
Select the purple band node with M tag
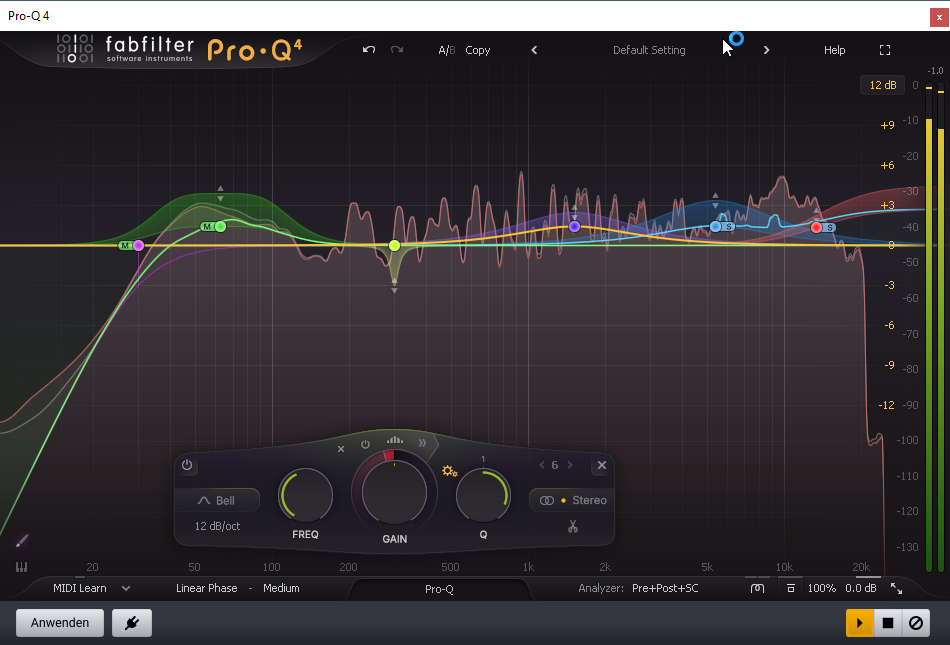click(x=139, y=245)
